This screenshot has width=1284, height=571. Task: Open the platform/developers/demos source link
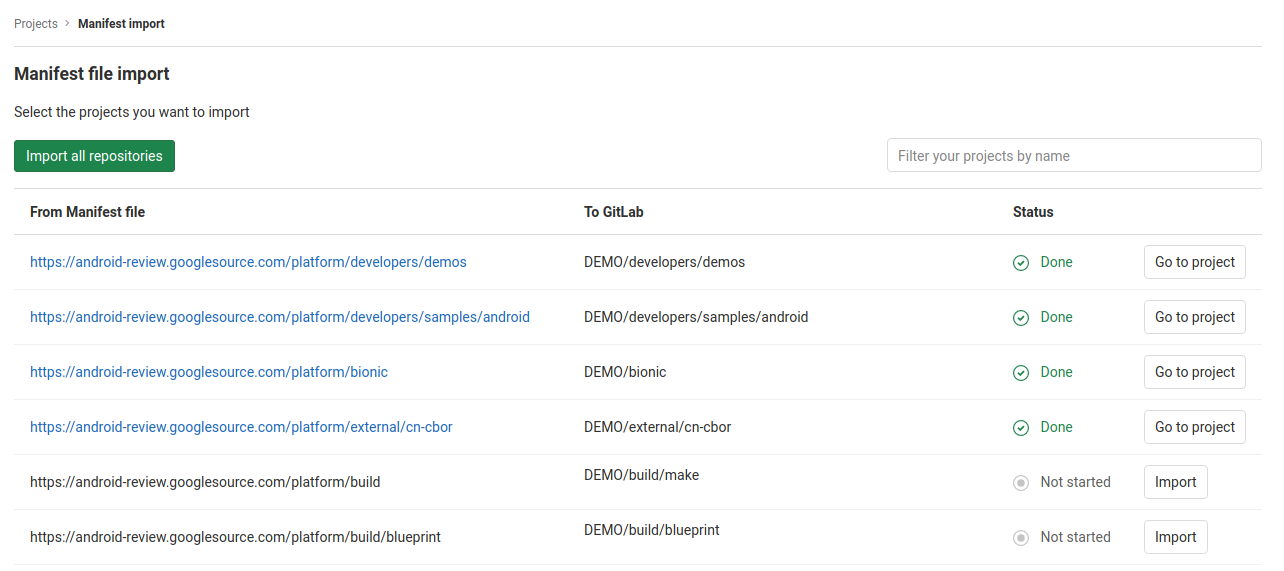coord(248,262)
